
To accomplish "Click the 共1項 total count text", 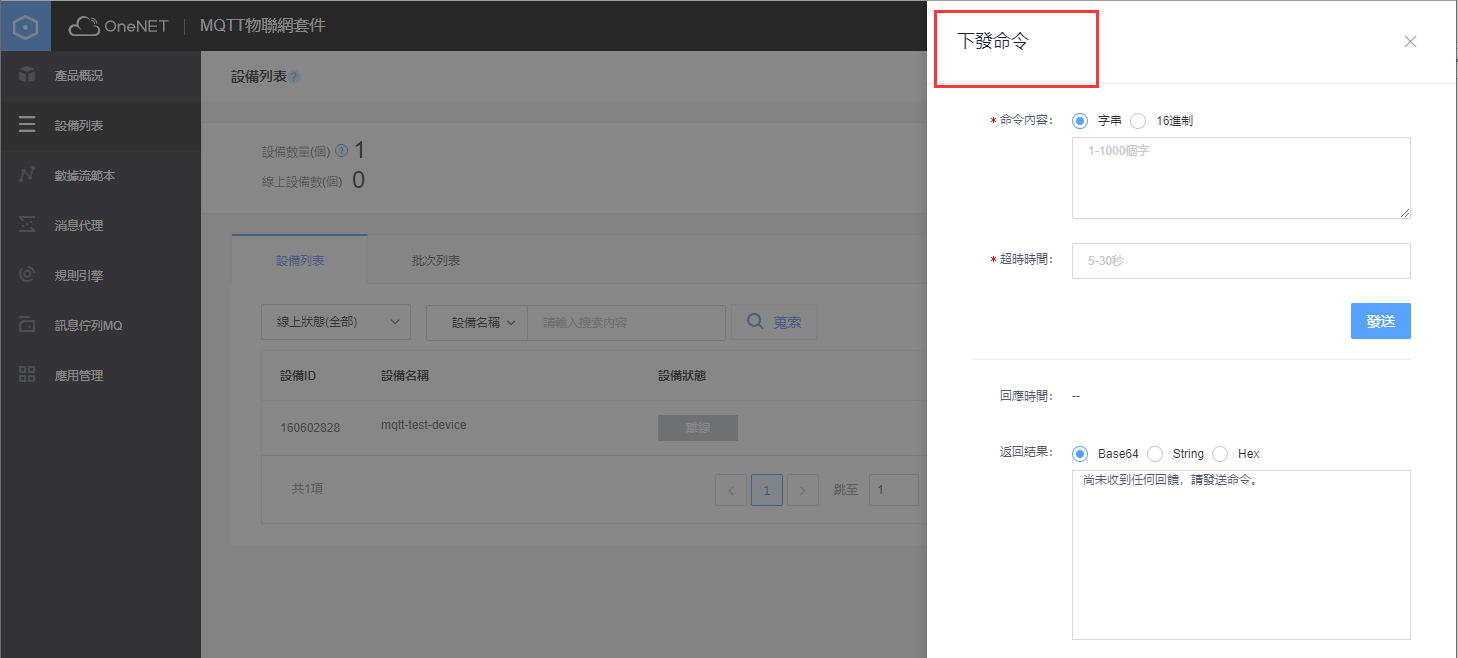I will (307, 489).
